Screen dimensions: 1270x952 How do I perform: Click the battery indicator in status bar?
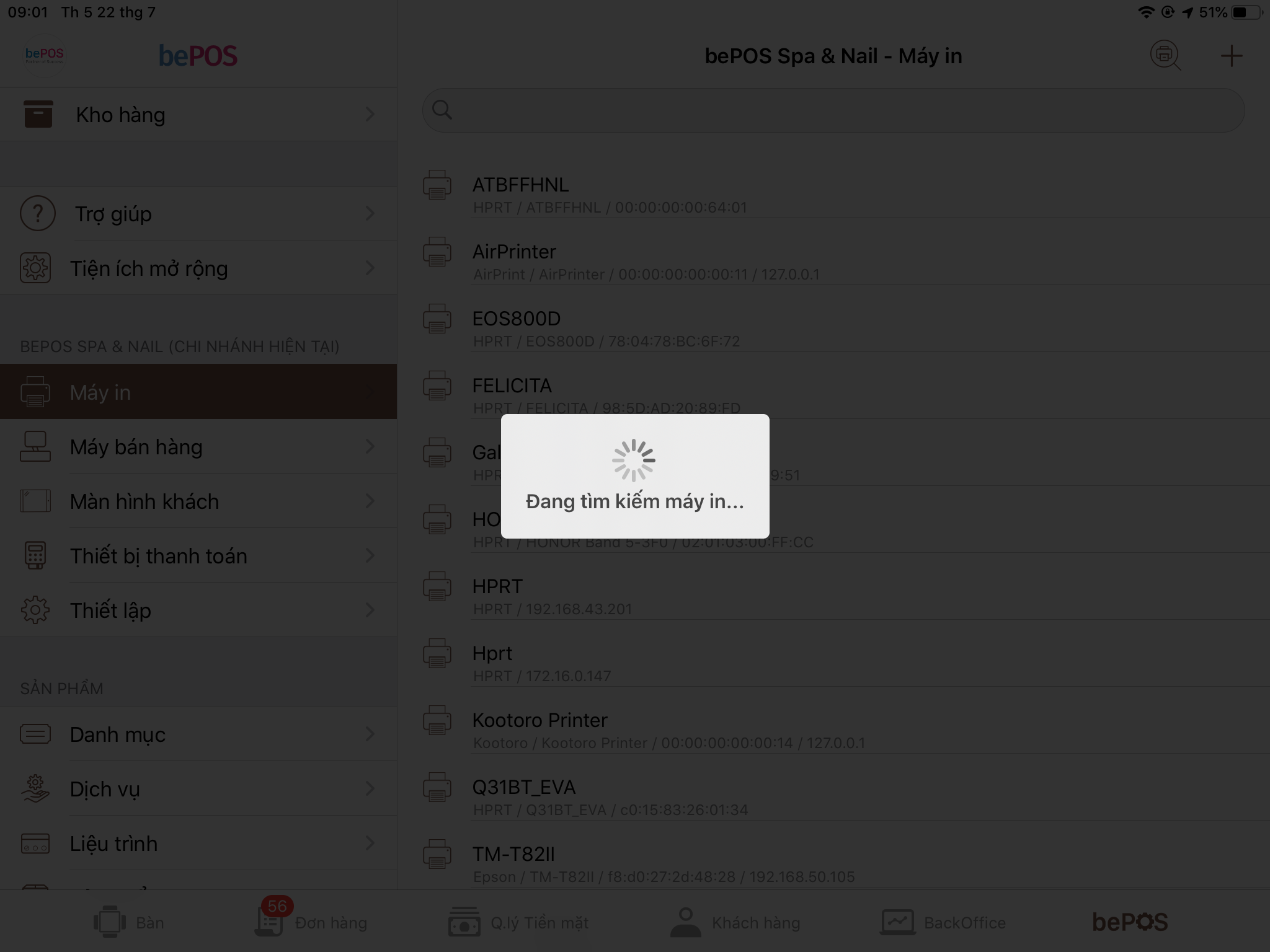click(1248, 12)
